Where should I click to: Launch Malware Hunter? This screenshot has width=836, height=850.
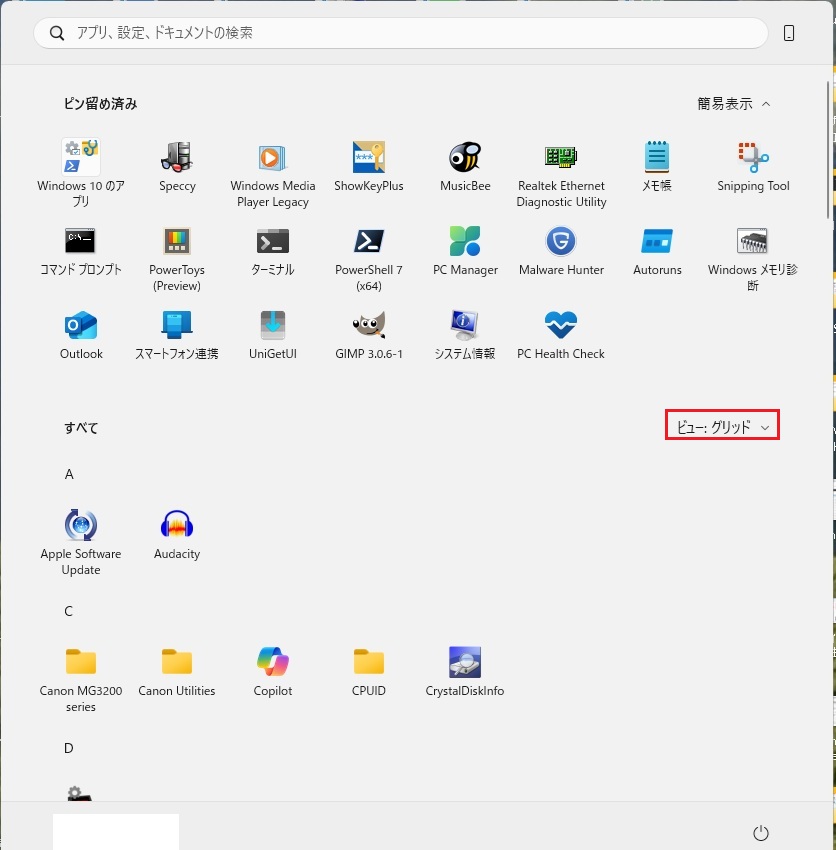pos(561,250)
